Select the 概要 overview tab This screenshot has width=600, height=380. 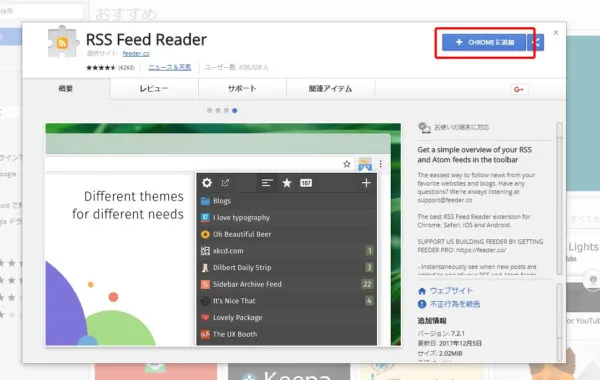(66, 89)
